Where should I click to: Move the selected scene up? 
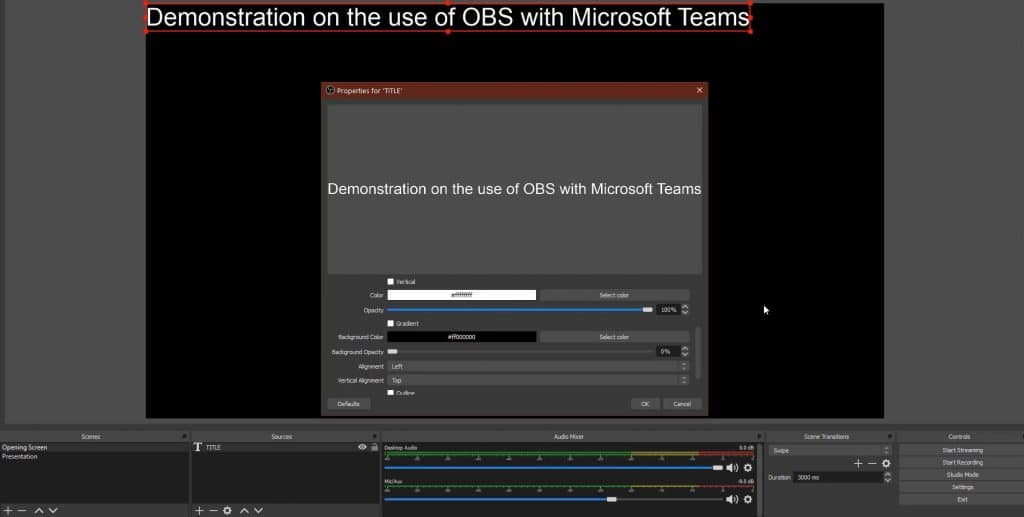pos(39,510)
